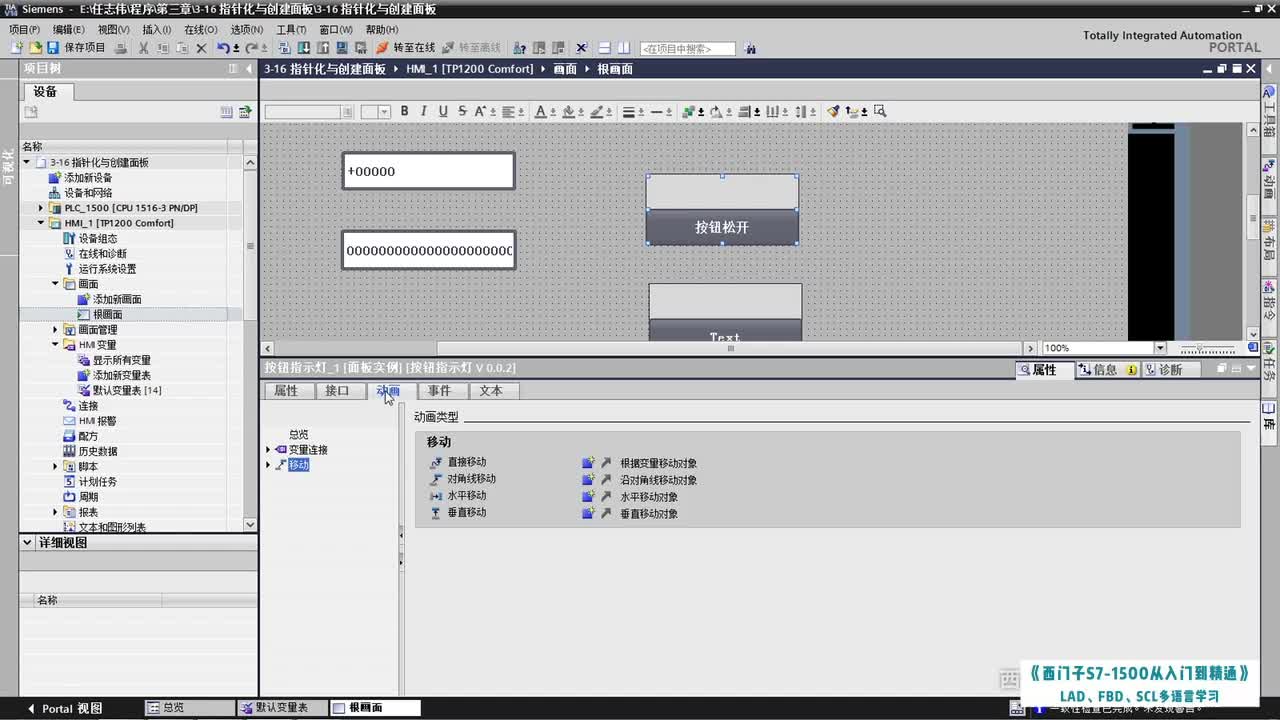Open the 项目(P) menu

tap(24, 30)
